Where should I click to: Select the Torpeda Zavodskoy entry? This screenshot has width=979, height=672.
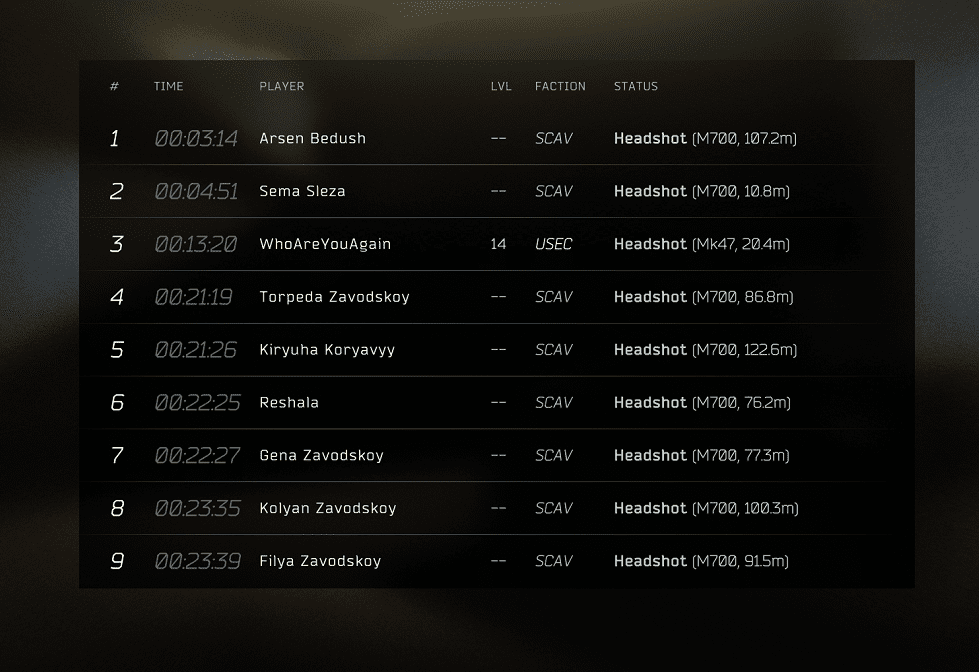click(x=496, y=297)
